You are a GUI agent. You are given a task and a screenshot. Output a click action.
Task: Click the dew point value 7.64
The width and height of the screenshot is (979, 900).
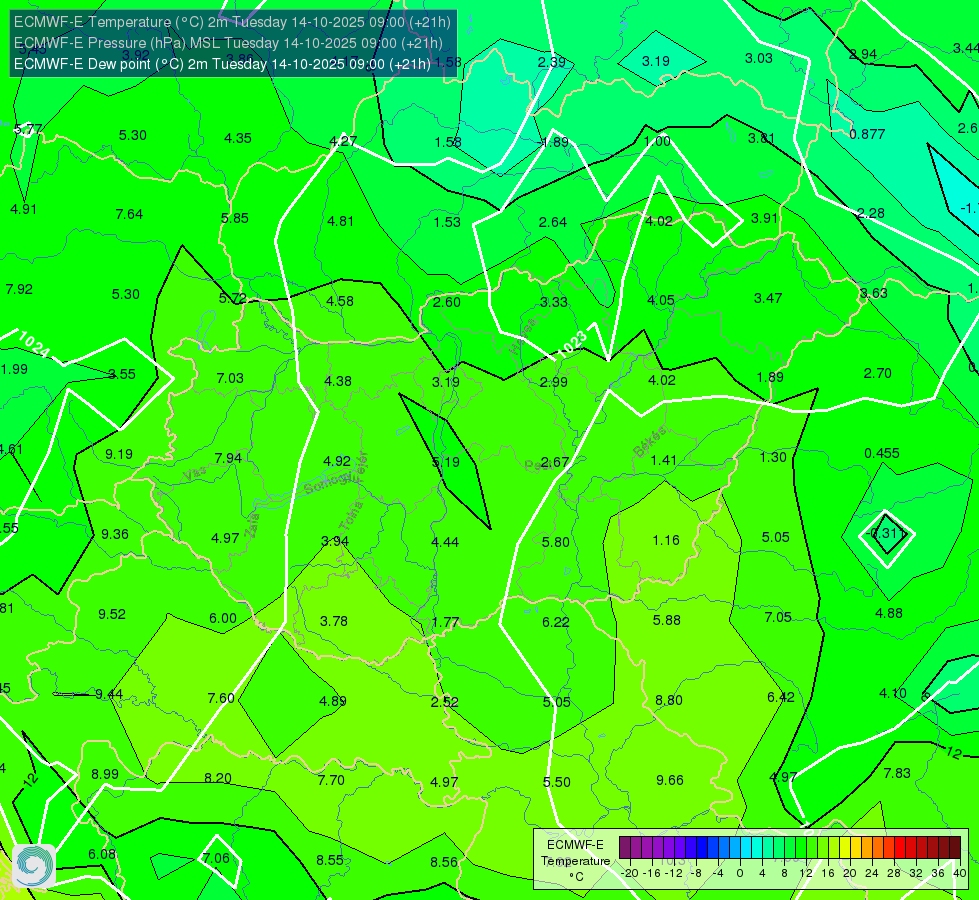[129, 214]
